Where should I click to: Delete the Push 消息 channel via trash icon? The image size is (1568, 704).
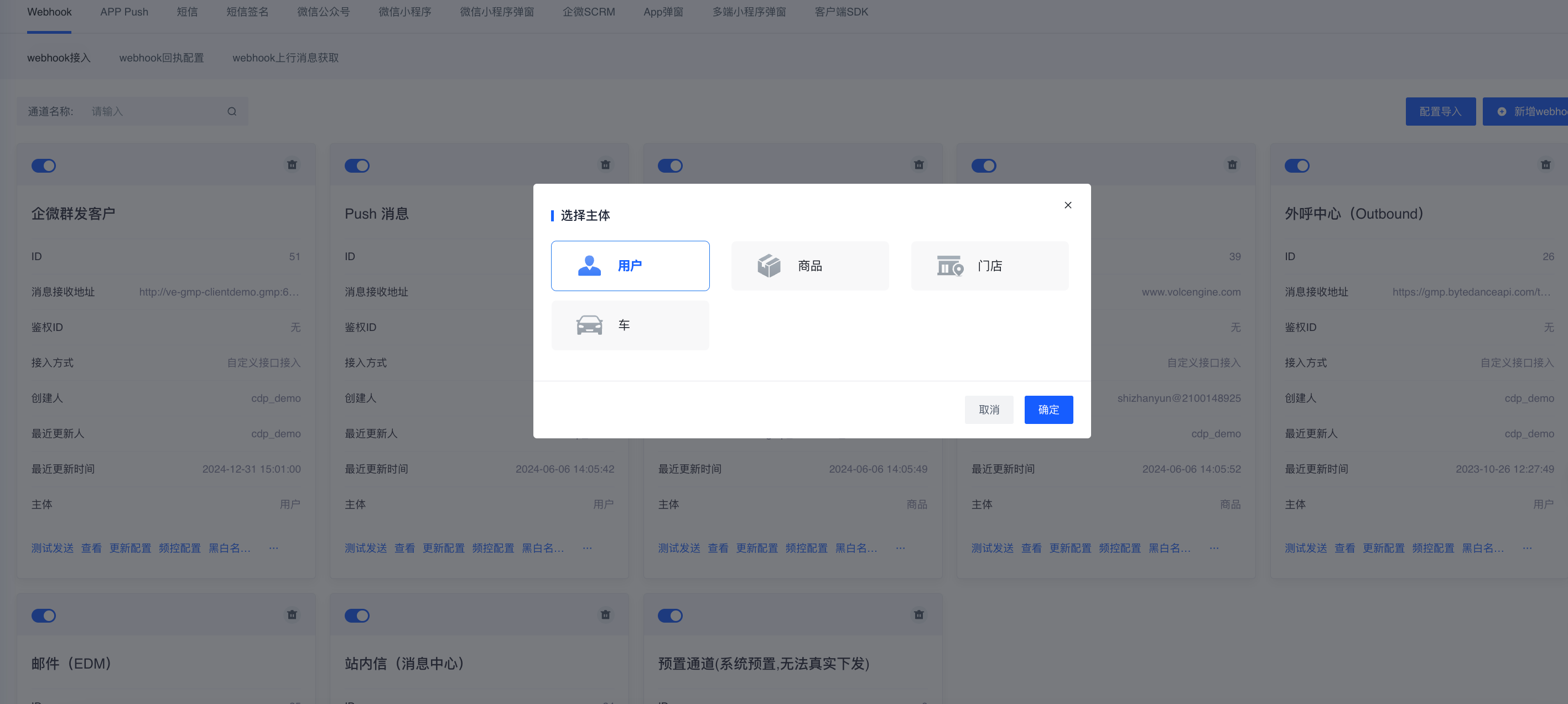(x=606, y=165)
